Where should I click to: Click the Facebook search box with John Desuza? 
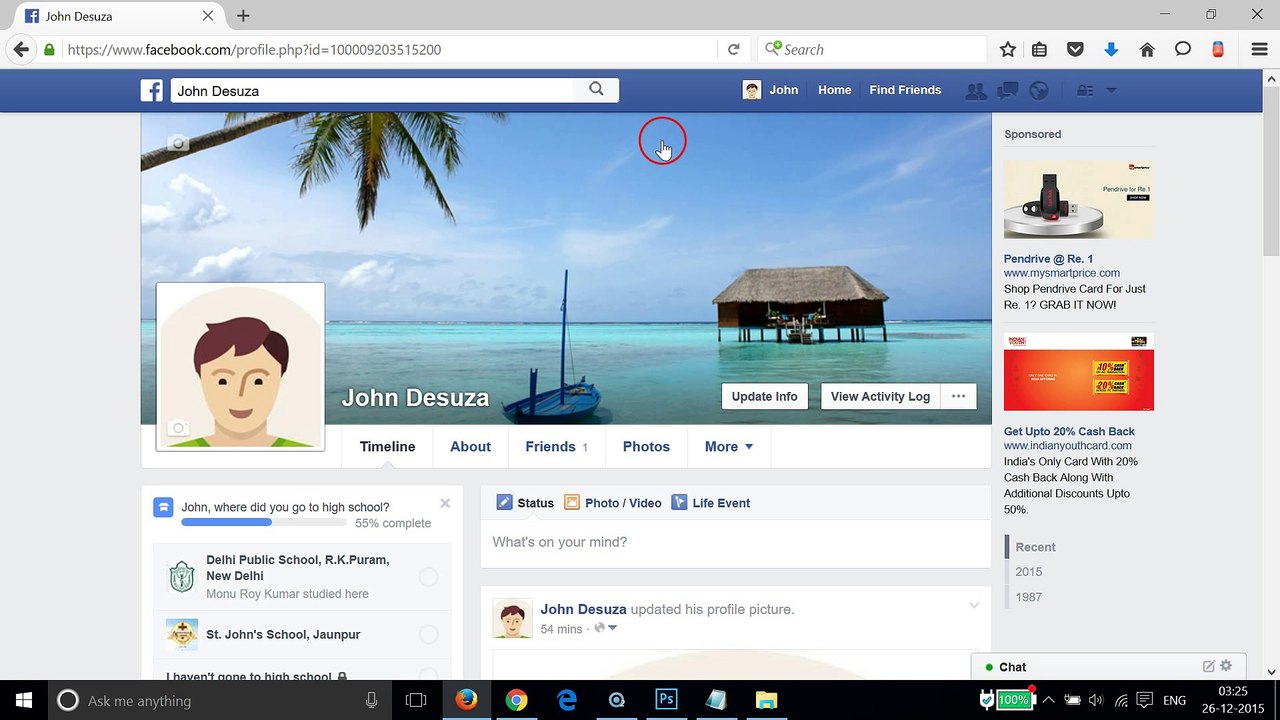pyautogui.click(x=372, y=90)
